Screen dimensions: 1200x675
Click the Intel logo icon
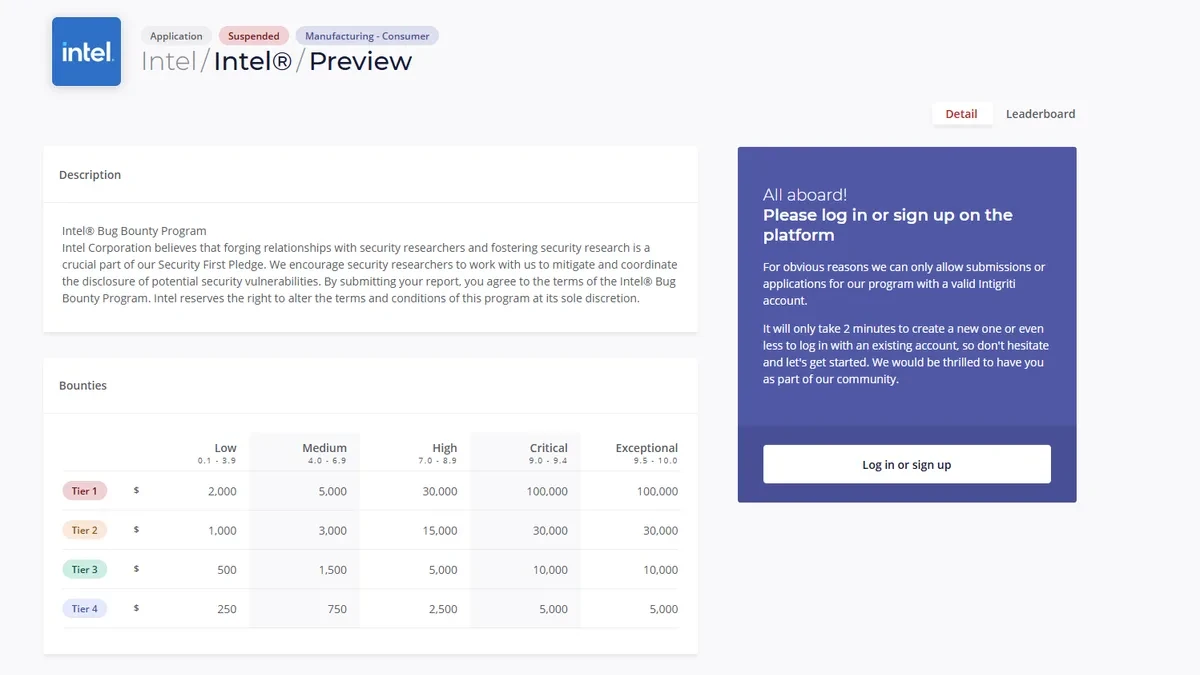tap(86, 51)
